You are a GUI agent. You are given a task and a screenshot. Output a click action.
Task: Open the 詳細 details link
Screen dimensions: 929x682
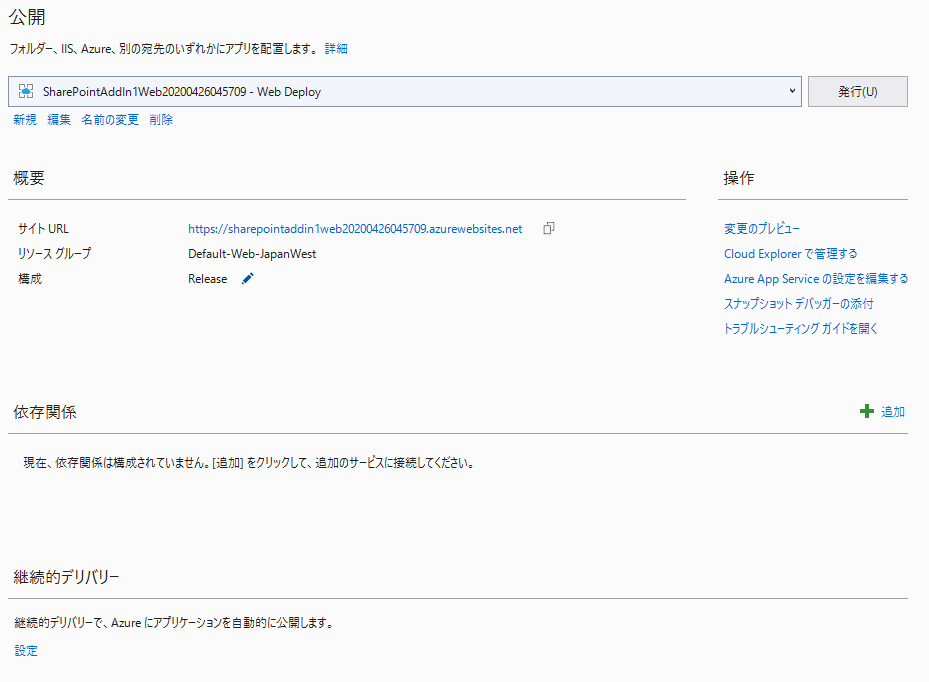[x=336, y=48]
